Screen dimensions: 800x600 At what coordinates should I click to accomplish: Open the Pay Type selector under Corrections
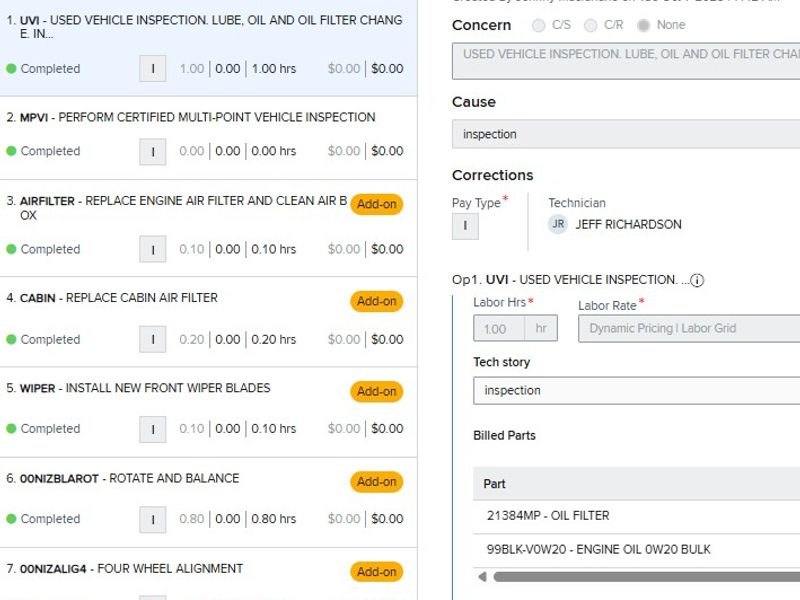pos(465,226)
